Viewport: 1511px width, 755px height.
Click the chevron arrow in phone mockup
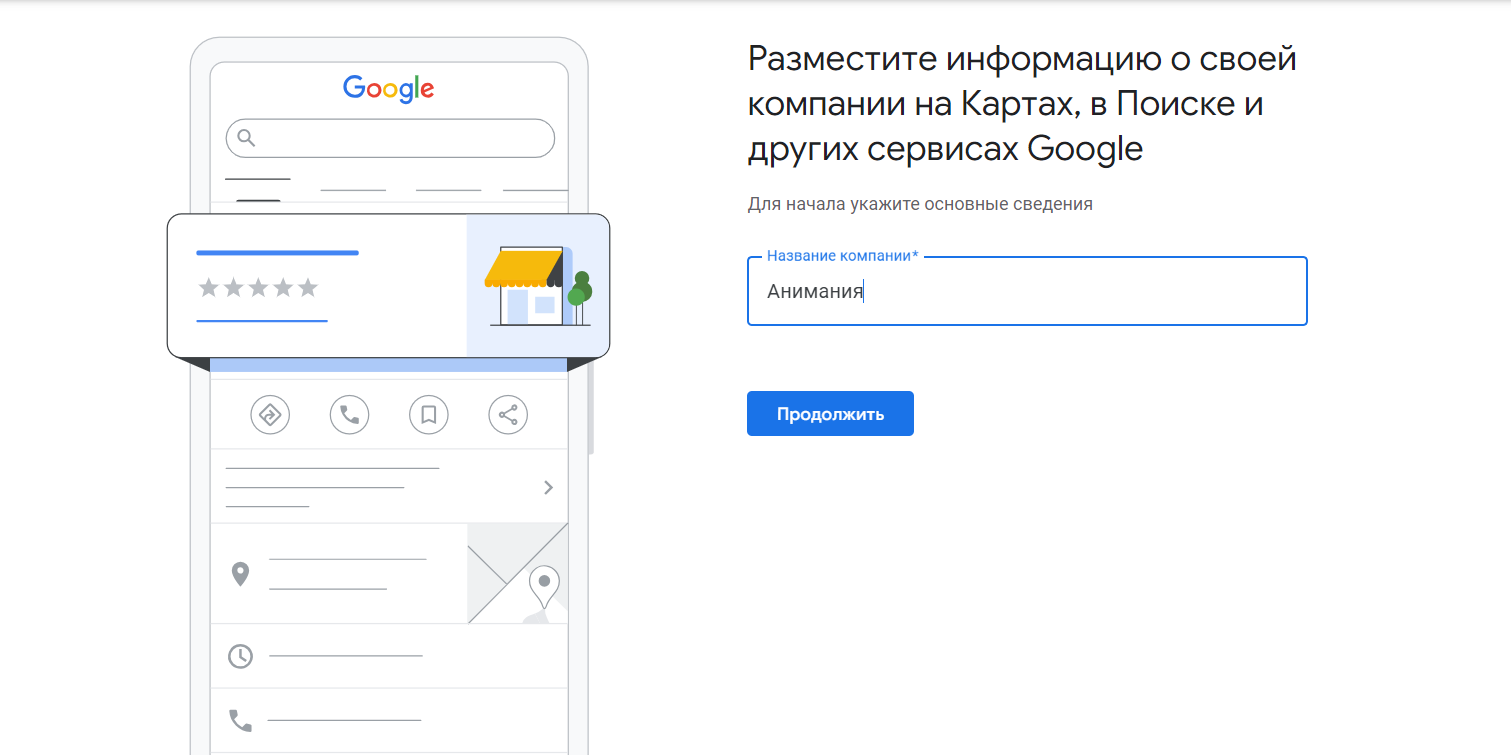click(x=548, y=487)
